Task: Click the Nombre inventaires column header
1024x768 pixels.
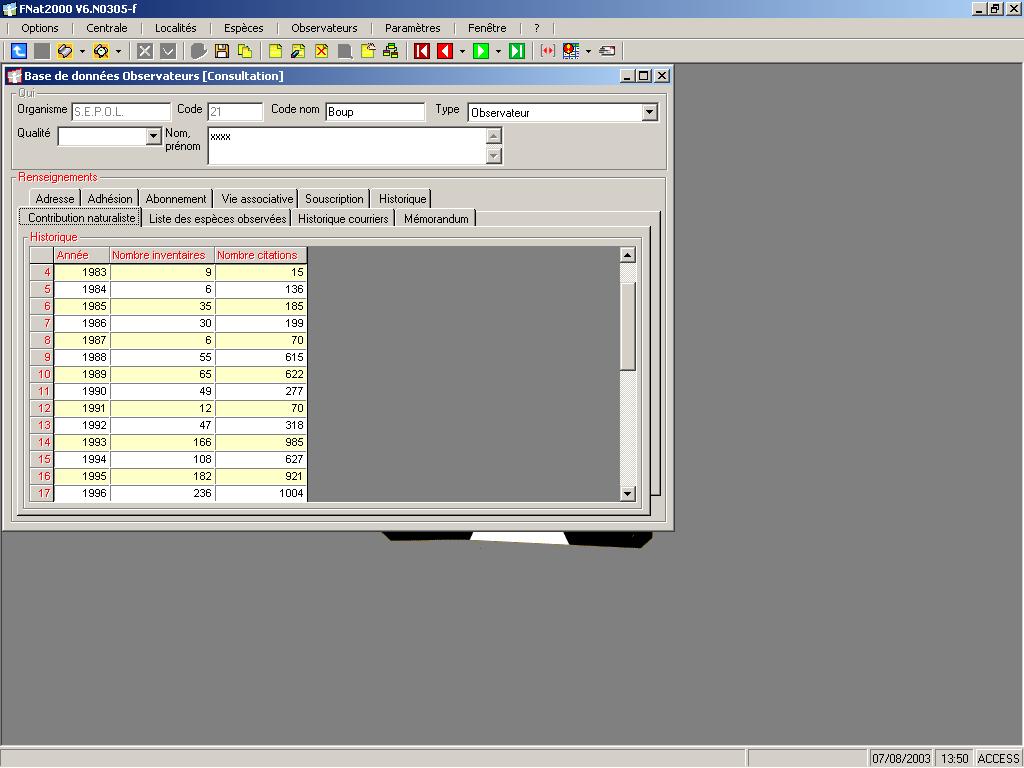Action: tap(162, 255)
